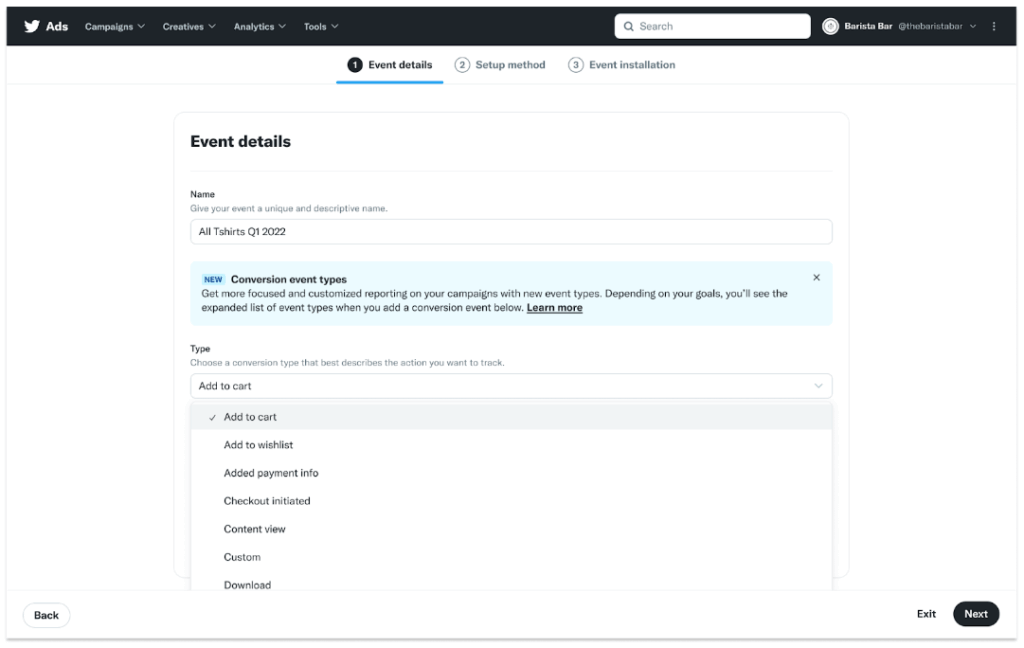Select the Add to wishlist option
Screen dimensions: 1024x648
coord(258,445)
